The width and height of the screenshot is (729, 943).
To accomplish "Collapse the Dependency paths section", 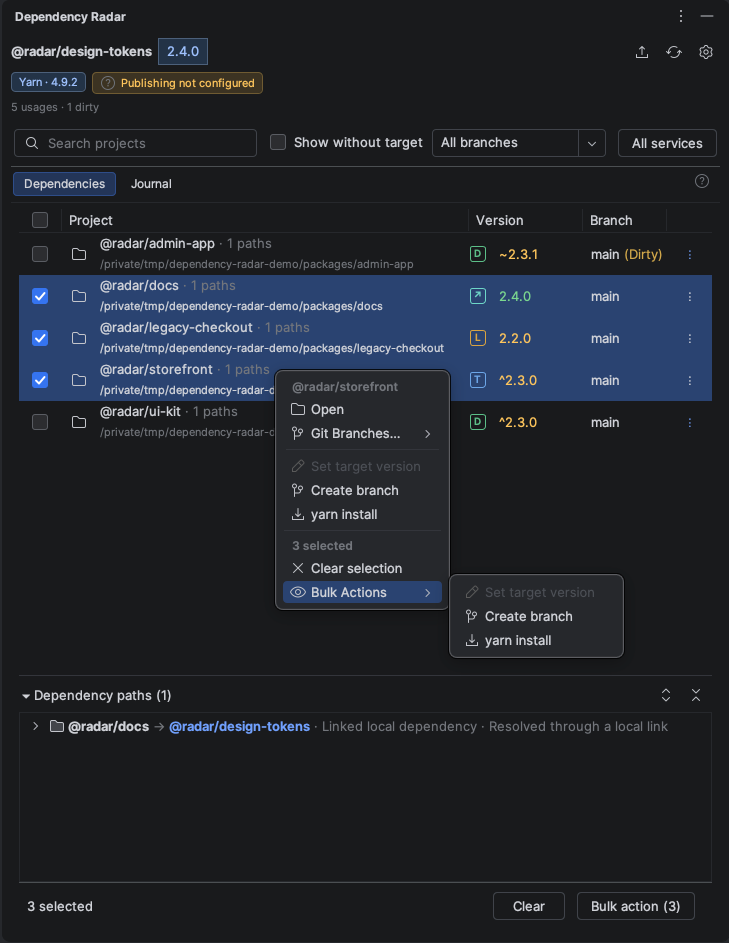I will (x=26, y=696).
